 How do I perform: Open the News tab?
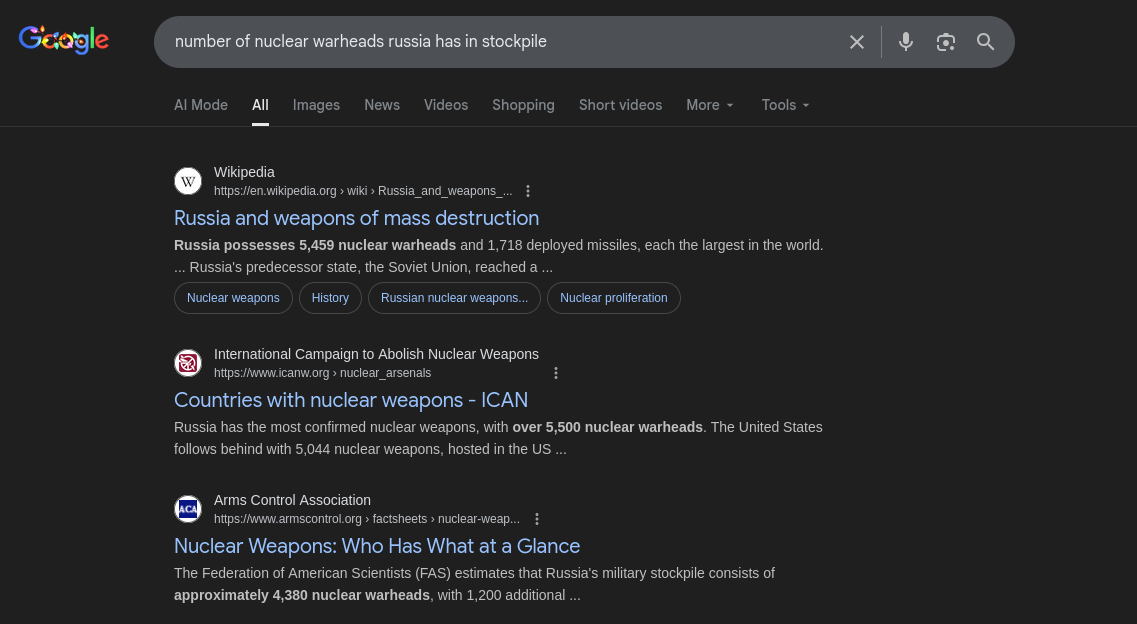tap(382, 105)
